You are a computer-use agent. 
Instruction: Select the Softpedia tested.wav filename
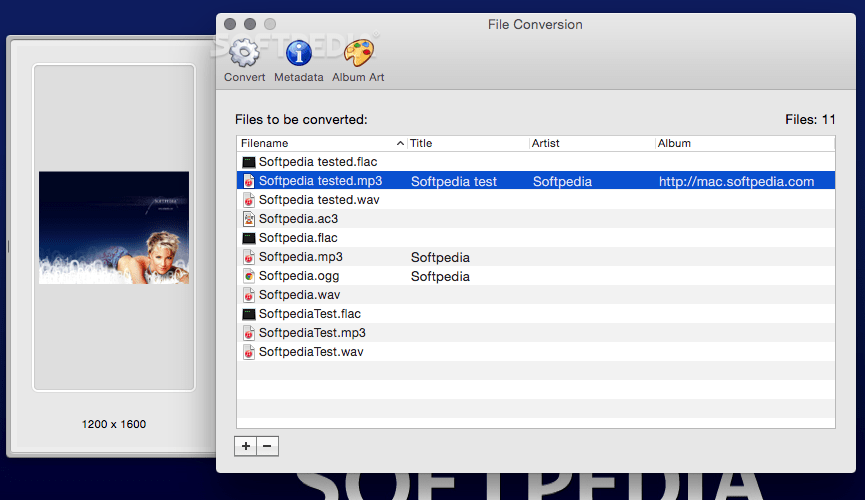(319, 200)
